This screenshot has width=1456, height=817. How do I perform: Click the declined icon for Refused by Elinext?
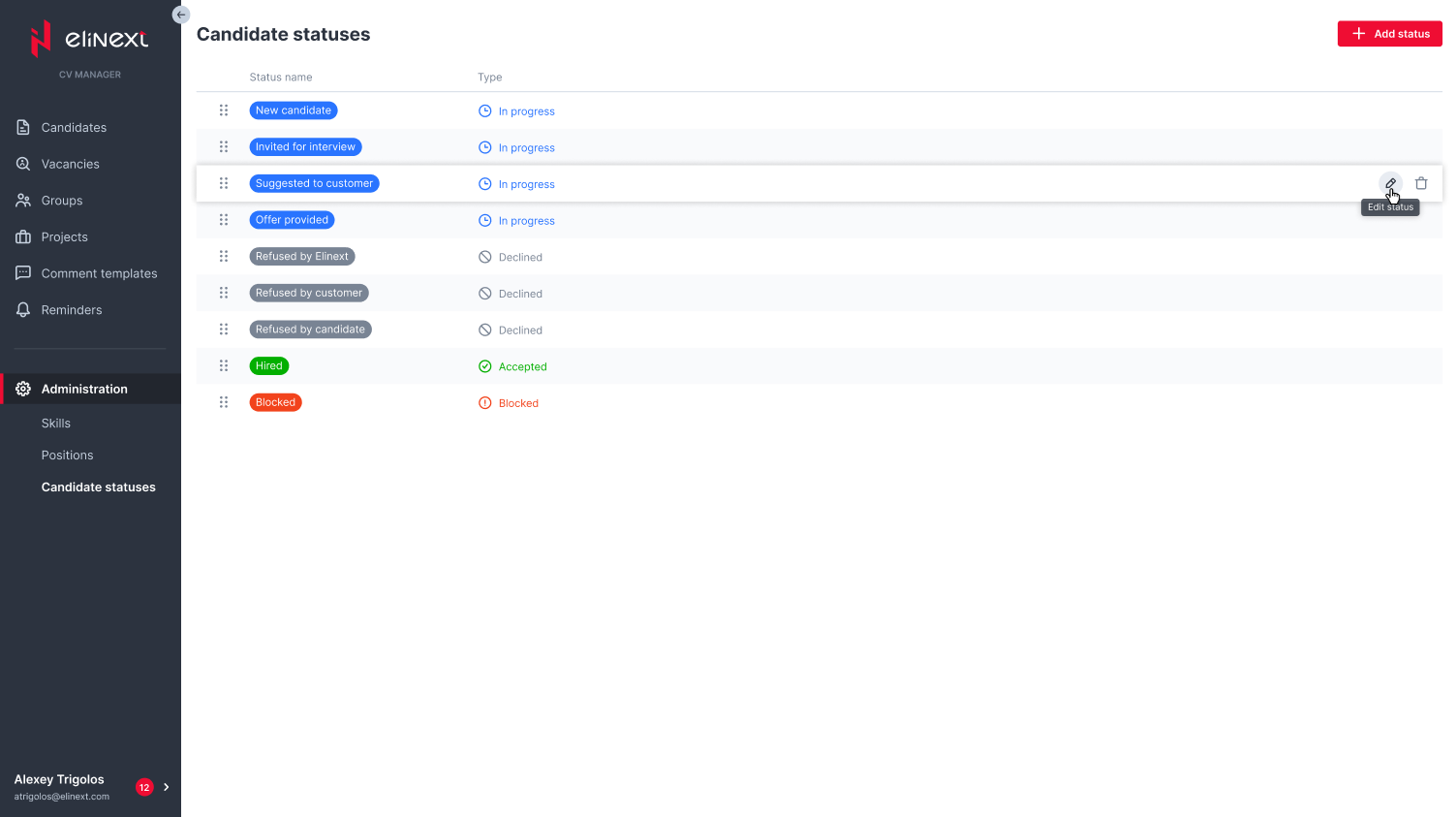coord(485,257)
